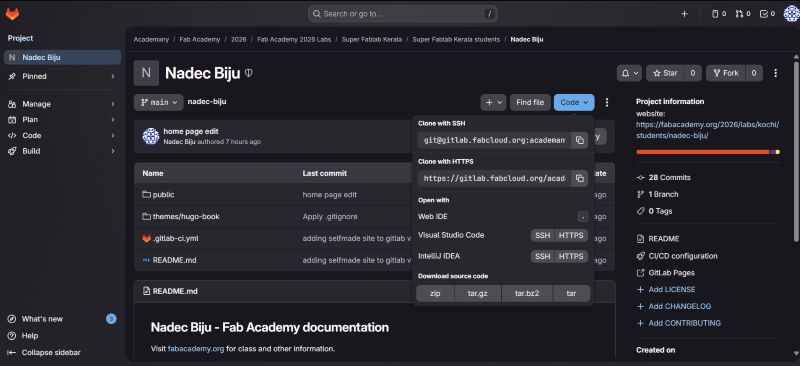The height and width of the screenshot is (366, 800).
Task: Open in Visual Studio Code via SSH
Action: click(x=542, y=235)
